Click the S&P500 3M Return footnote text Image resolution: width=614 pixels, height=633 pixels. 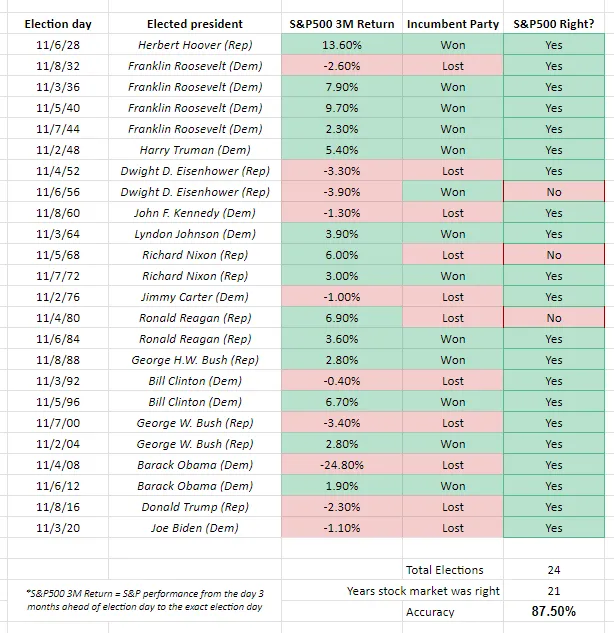[139, 599]
